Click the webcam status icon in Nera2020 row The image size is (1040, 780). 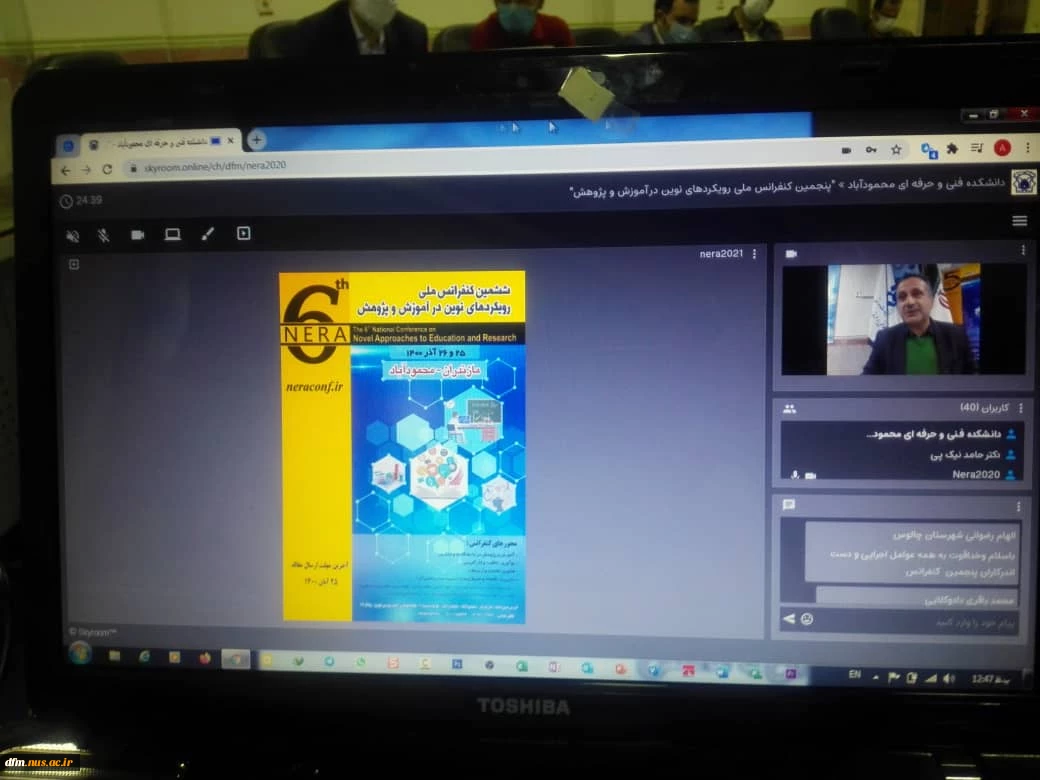tap(811, 476)
